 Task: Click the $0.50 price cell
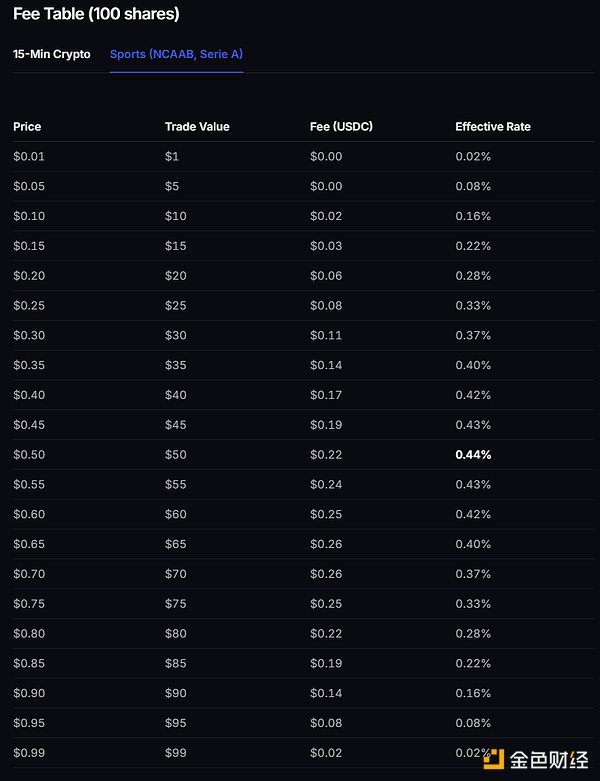click(x=29, y=455)
